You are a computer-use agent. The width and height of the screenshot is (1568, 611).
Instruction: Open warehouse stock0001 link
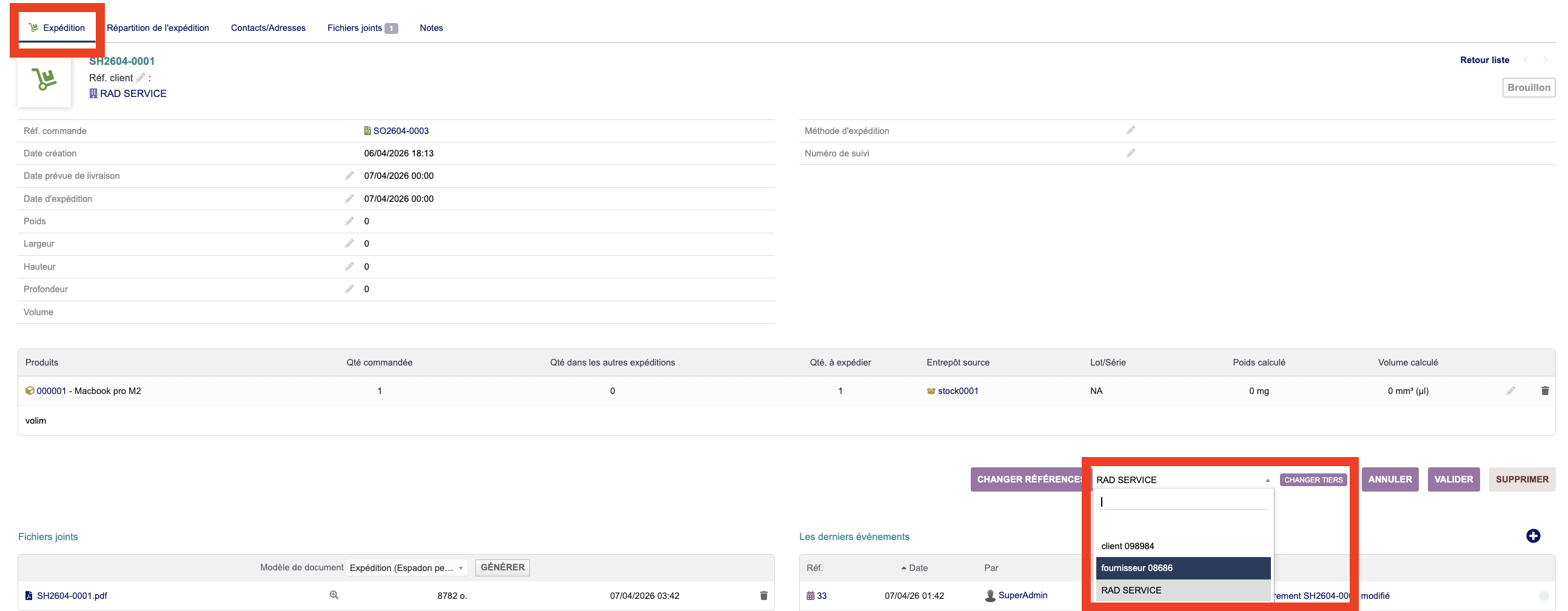[x=958, y=391]
